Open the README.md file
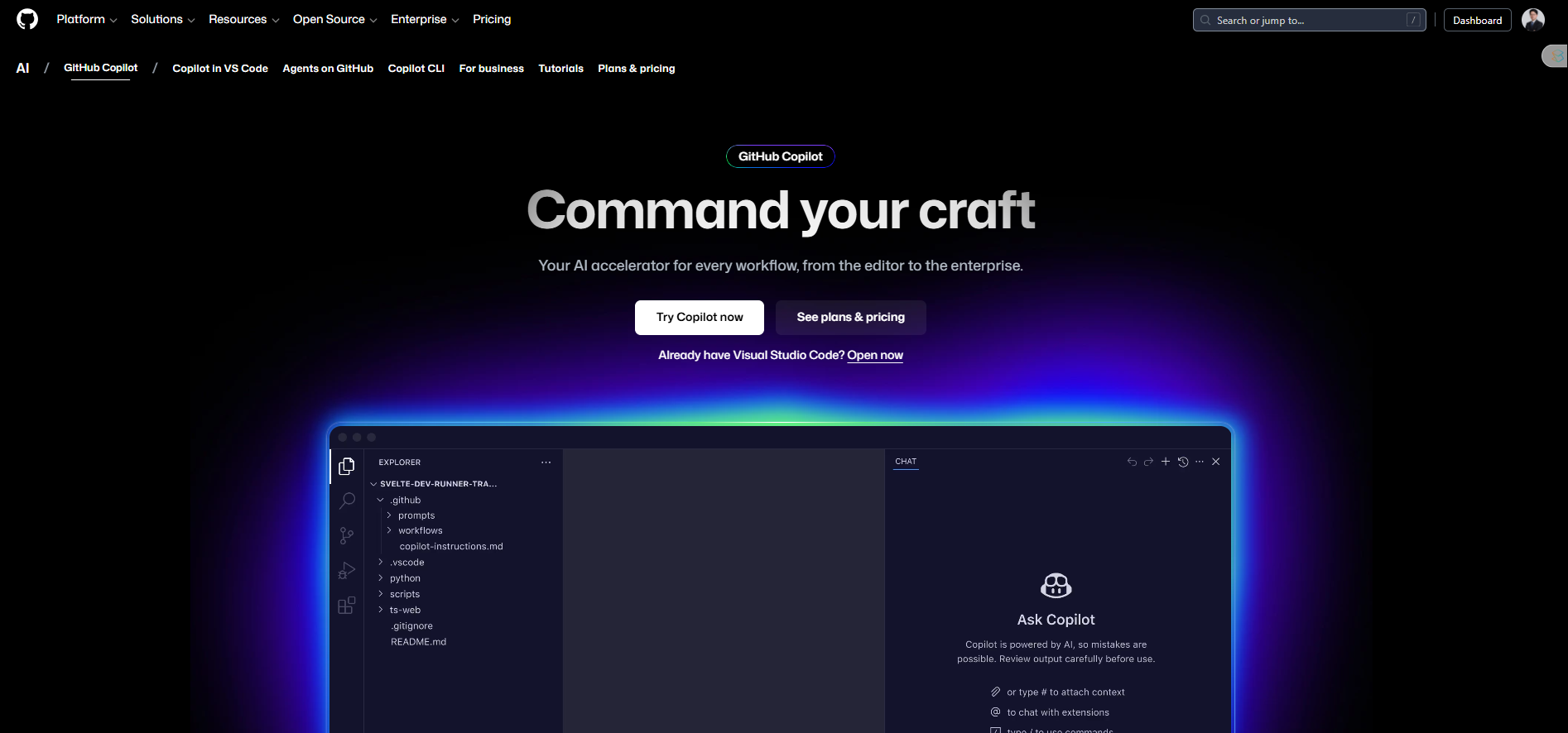 click(419, 641)
